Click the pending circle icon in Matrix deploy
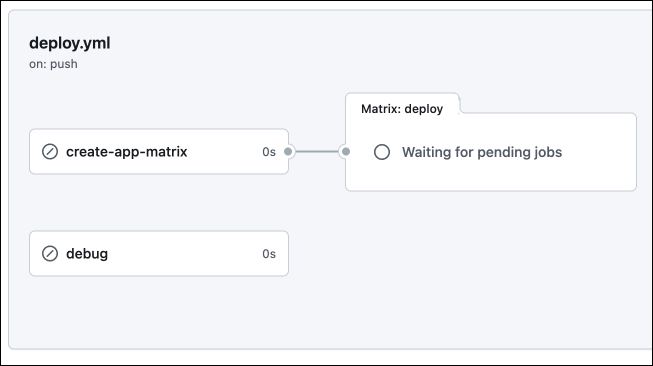The width and height of the screenshot is (653, 366). 382,152
